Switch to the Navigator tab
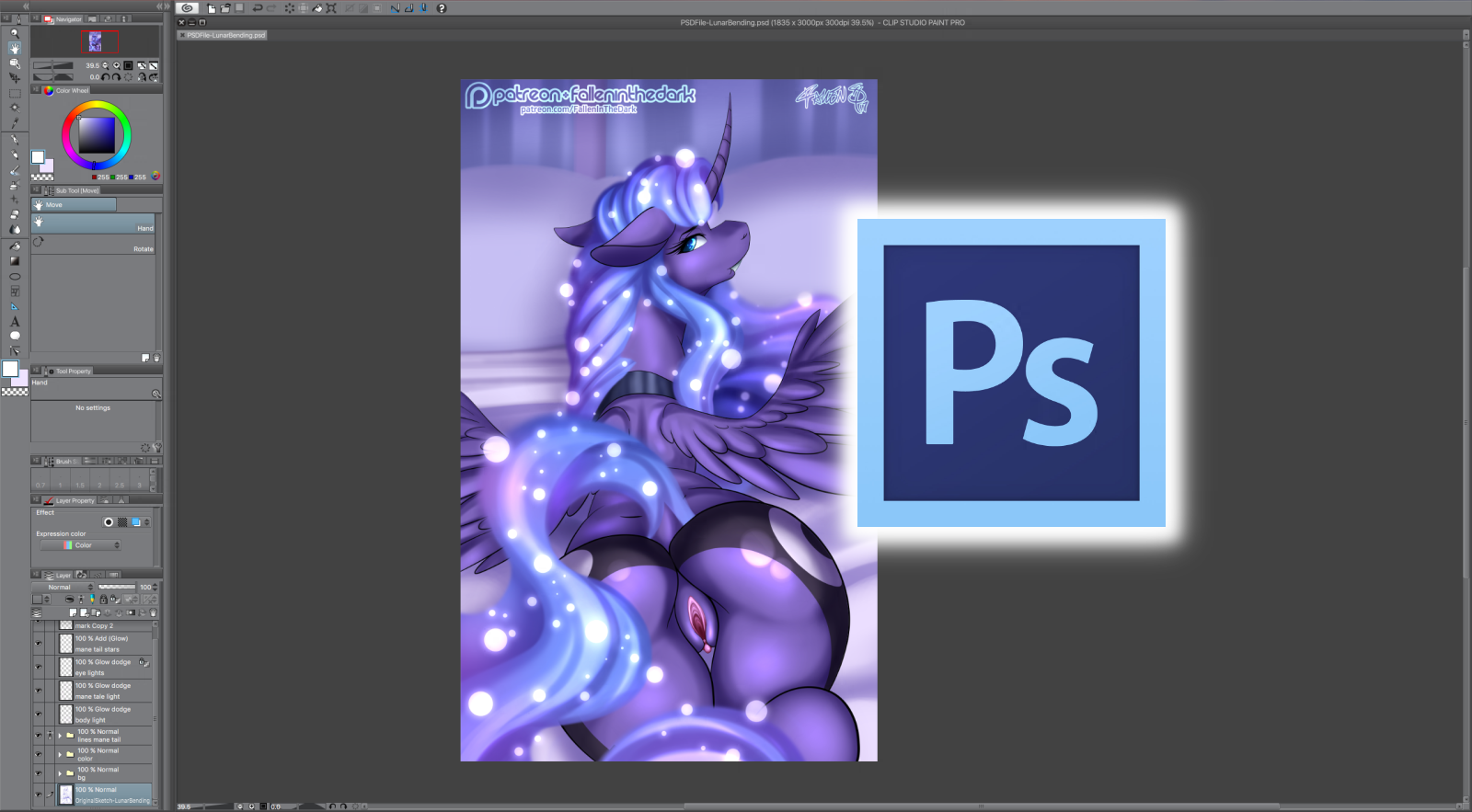The image size is (1472, 812). 63,18
